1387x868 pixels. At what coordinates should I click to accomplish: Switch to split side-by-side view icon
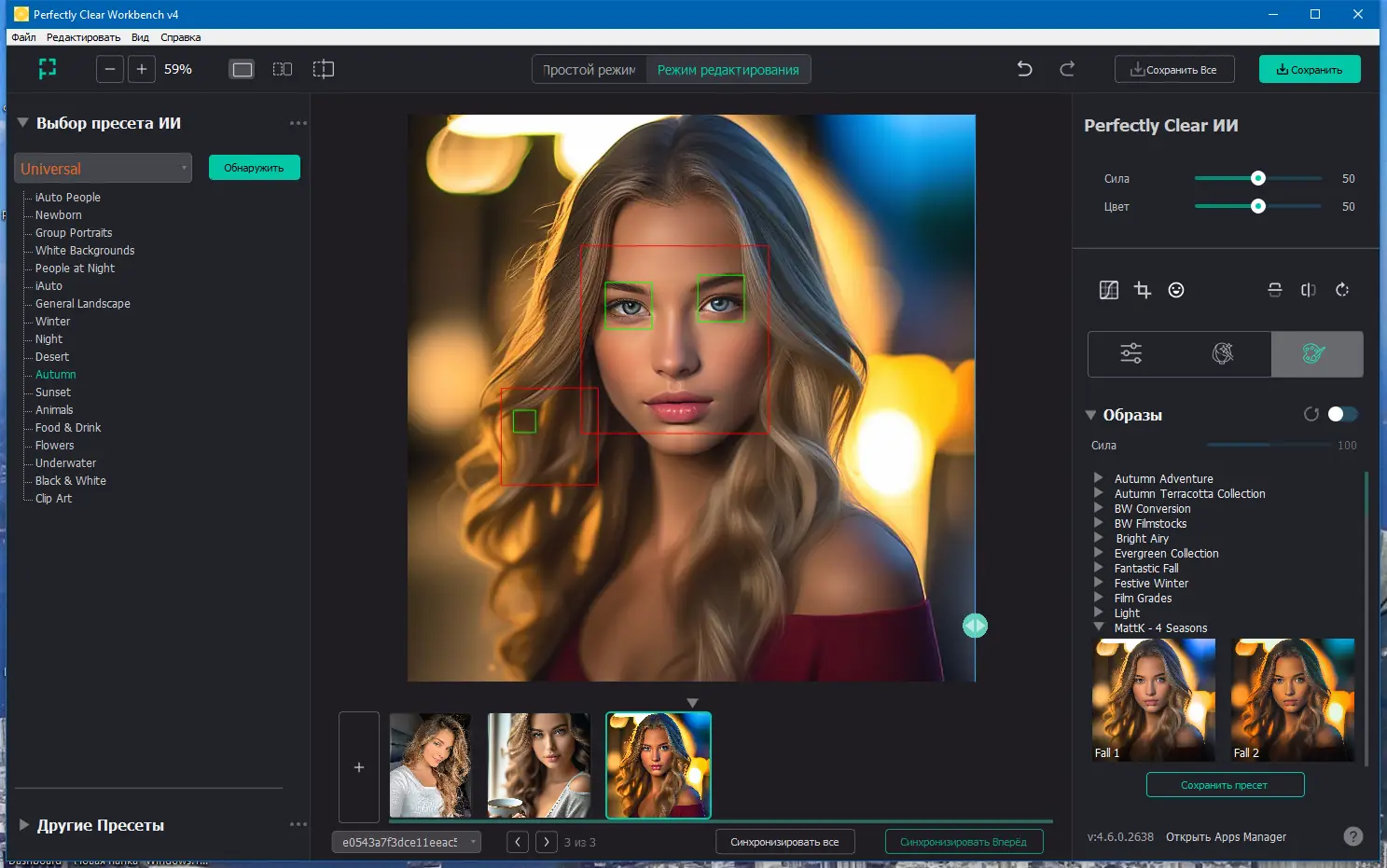pos(283,69)
